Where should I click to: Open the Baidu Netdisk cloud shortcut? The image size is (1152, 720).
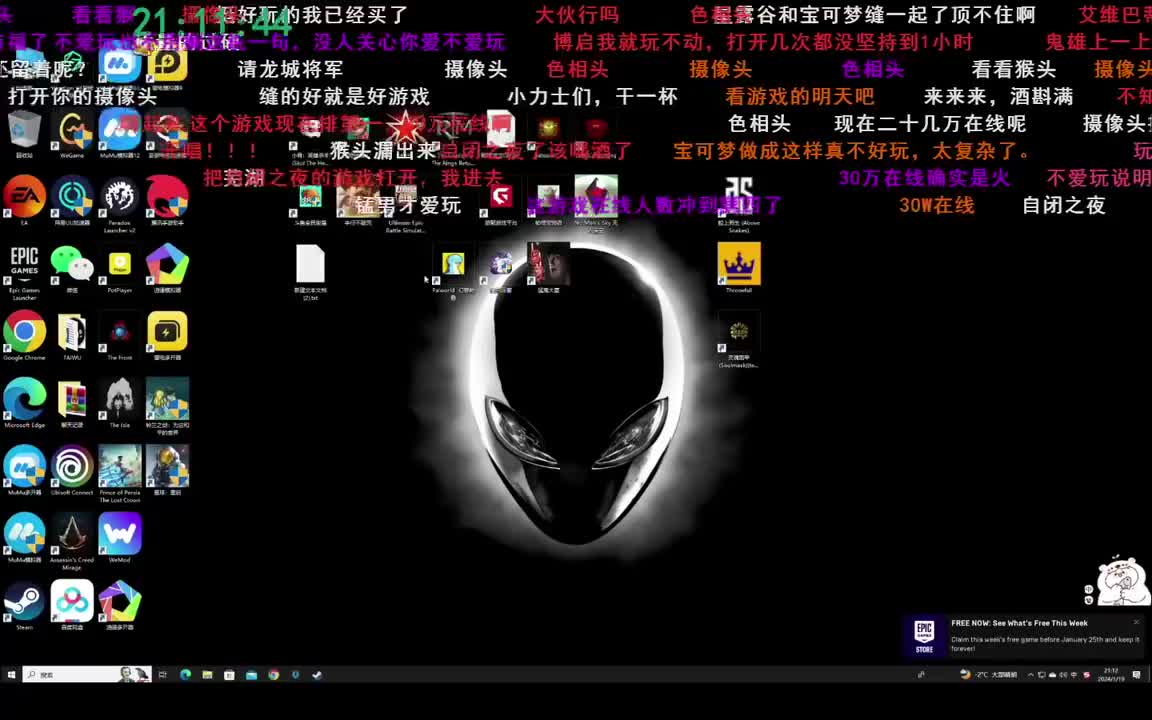click(72, 606)
